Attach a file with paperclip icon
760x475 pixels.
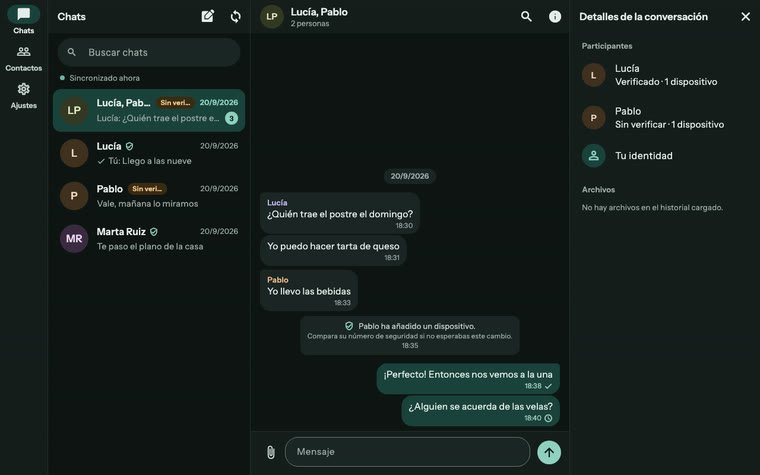click(270, 452)
